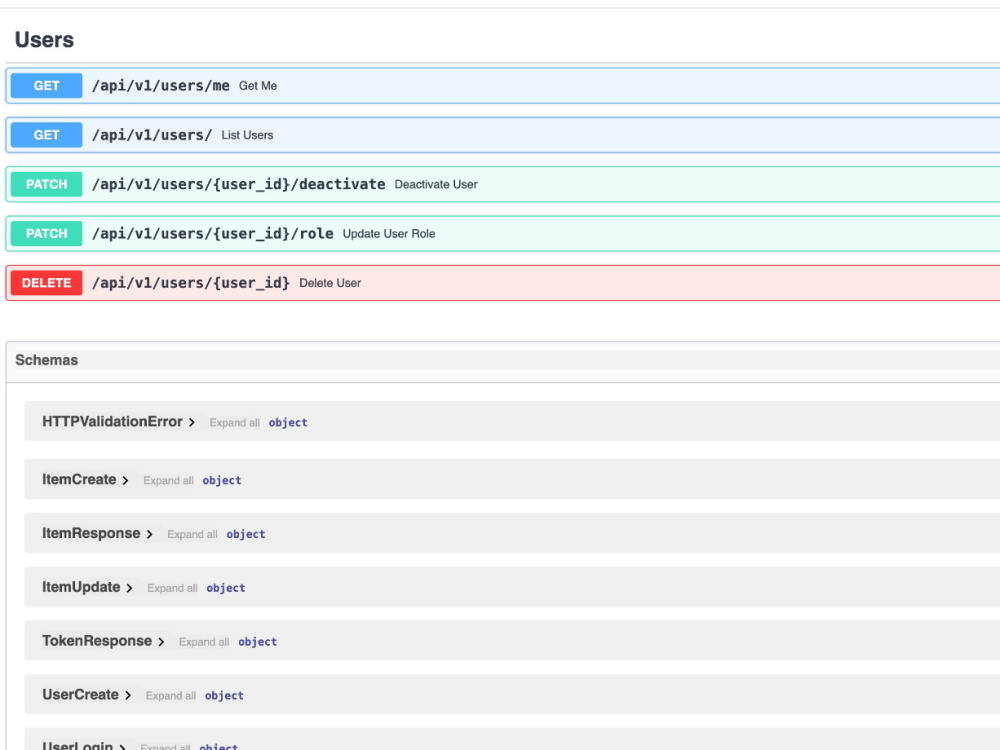1000x750 pixels.
Task: Click Expand all for UserCreate
Action: [171, 696]
